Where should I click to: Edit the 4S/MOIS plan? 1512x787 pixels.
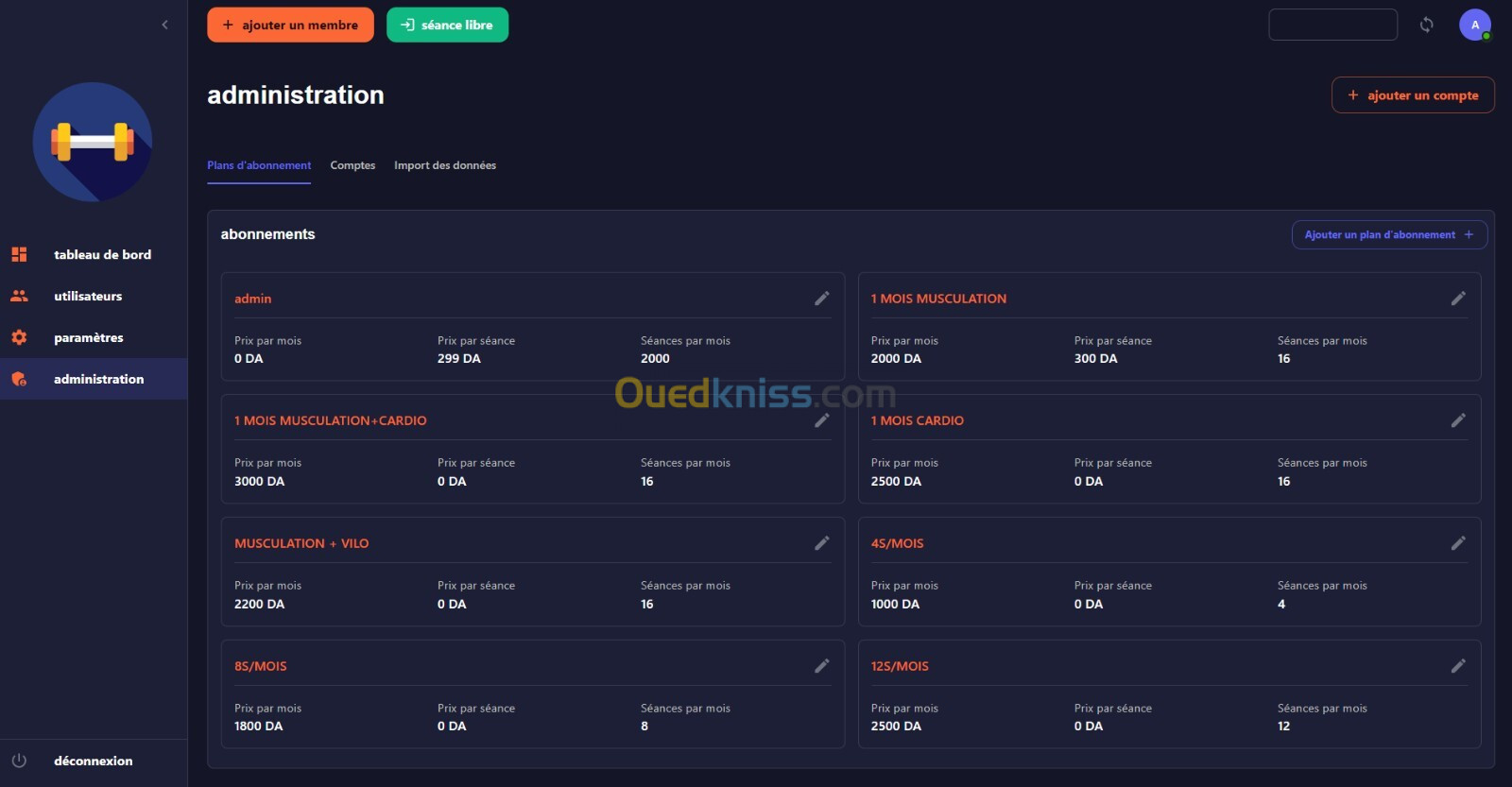[1458, 543]
